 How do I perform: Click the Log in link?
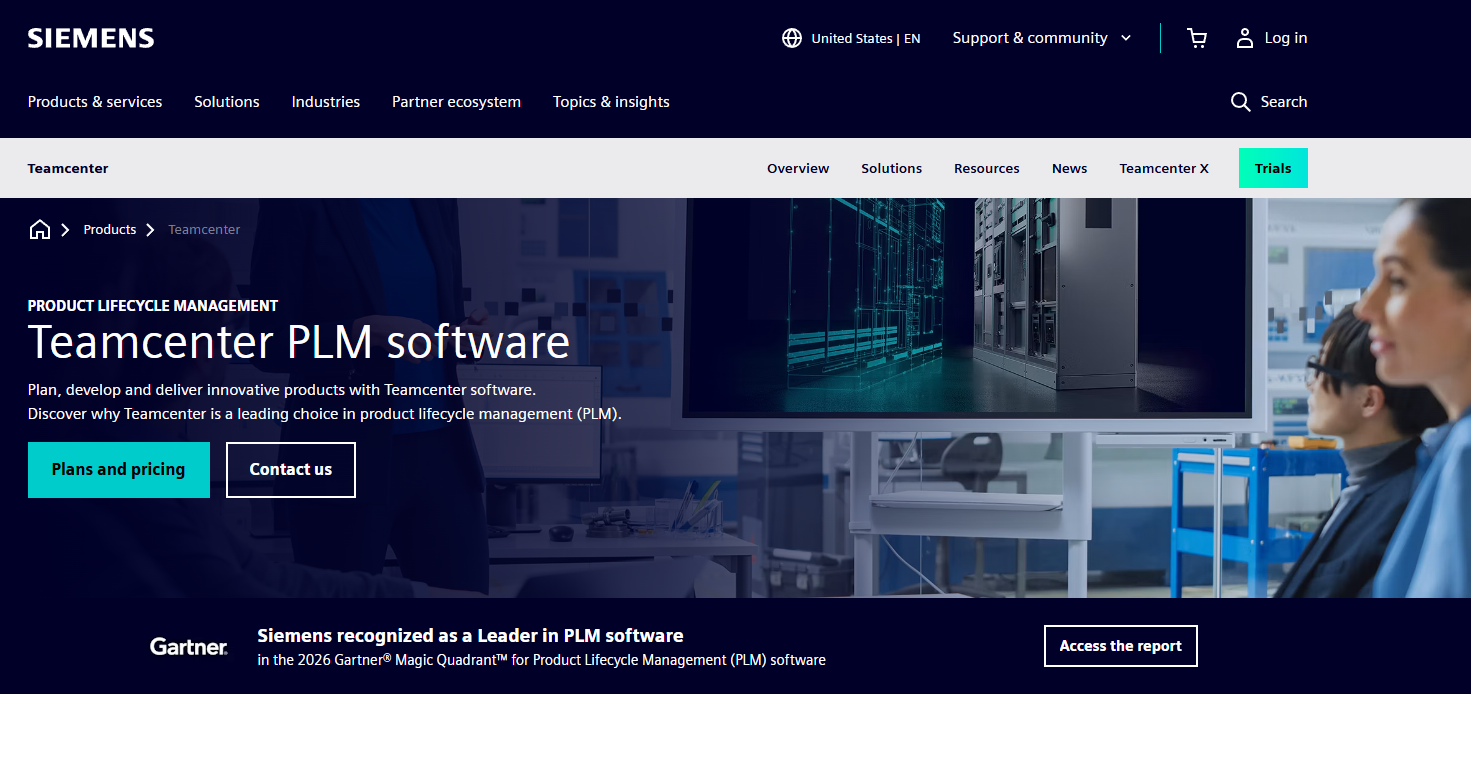[1286, 38]
